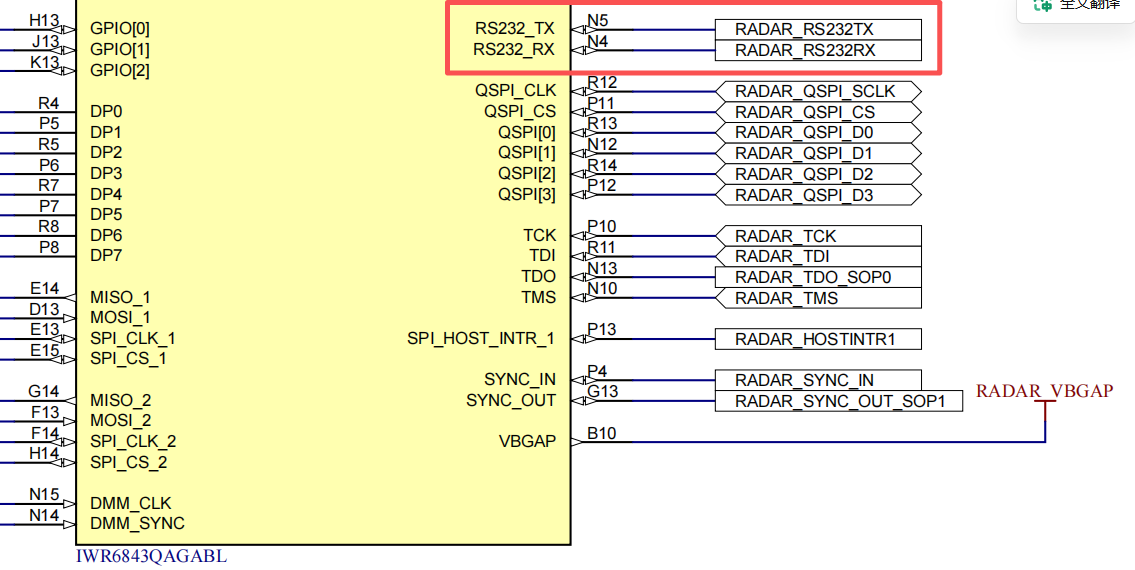Click pin number P10

tap(602, 227)
